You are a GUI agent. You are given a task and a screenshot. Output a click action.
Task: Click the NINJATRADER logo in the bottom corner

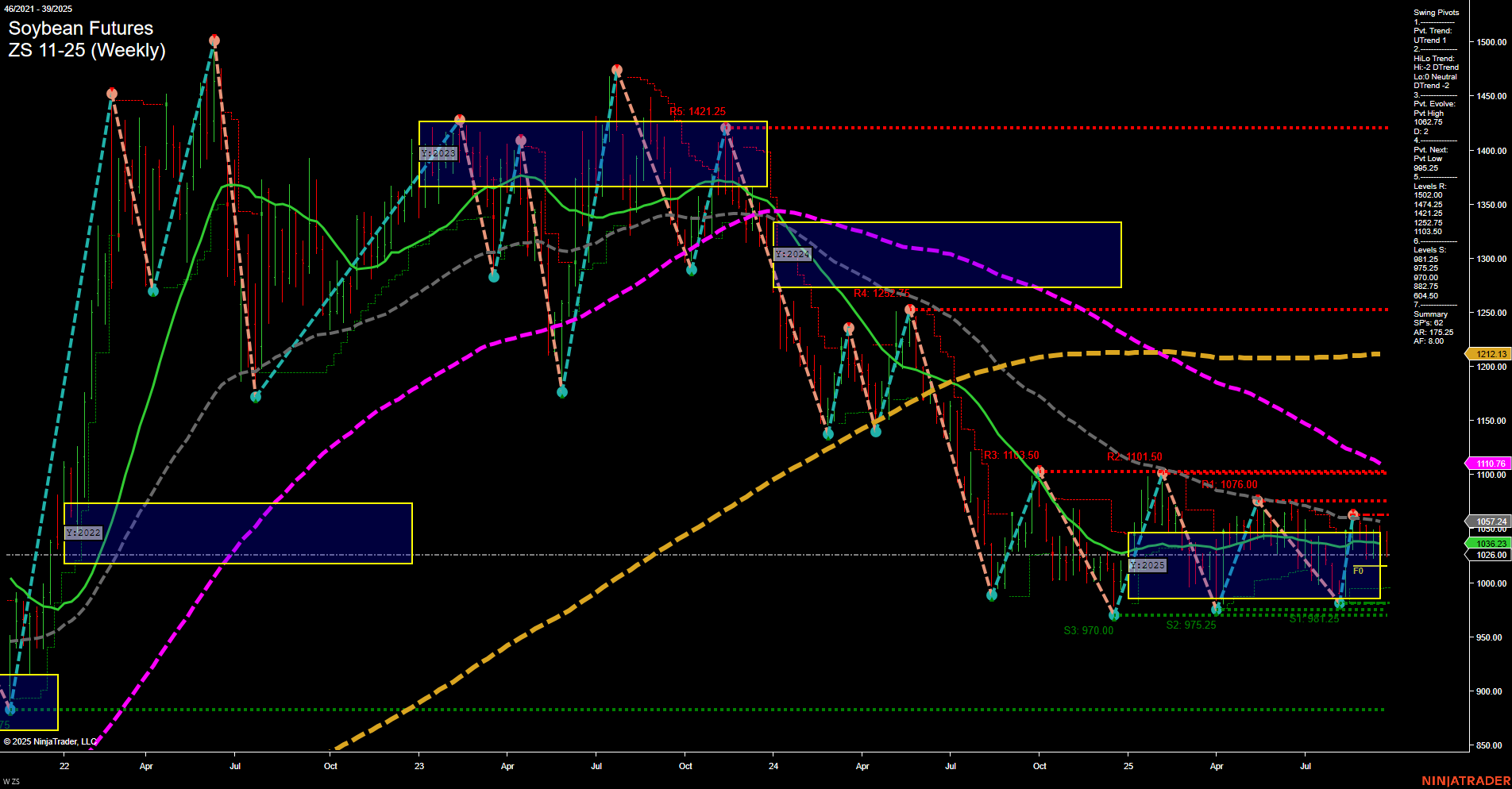pyautogui.click(x=1465, y=780)
